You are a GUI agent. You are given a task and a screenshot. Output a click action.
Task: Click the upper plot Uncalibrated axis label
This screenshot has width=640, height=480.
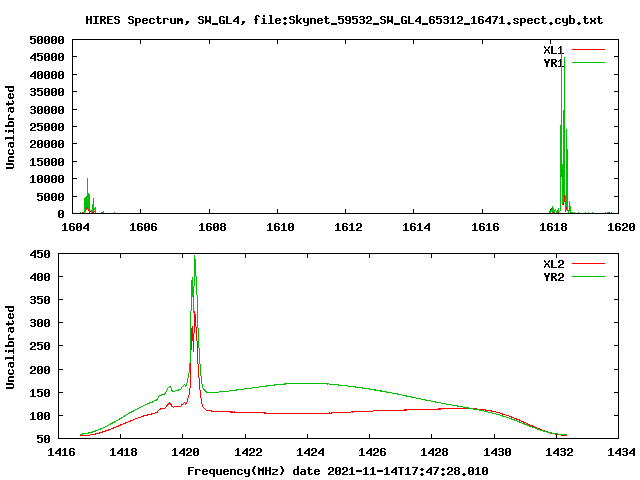click(x=10, y=127)
